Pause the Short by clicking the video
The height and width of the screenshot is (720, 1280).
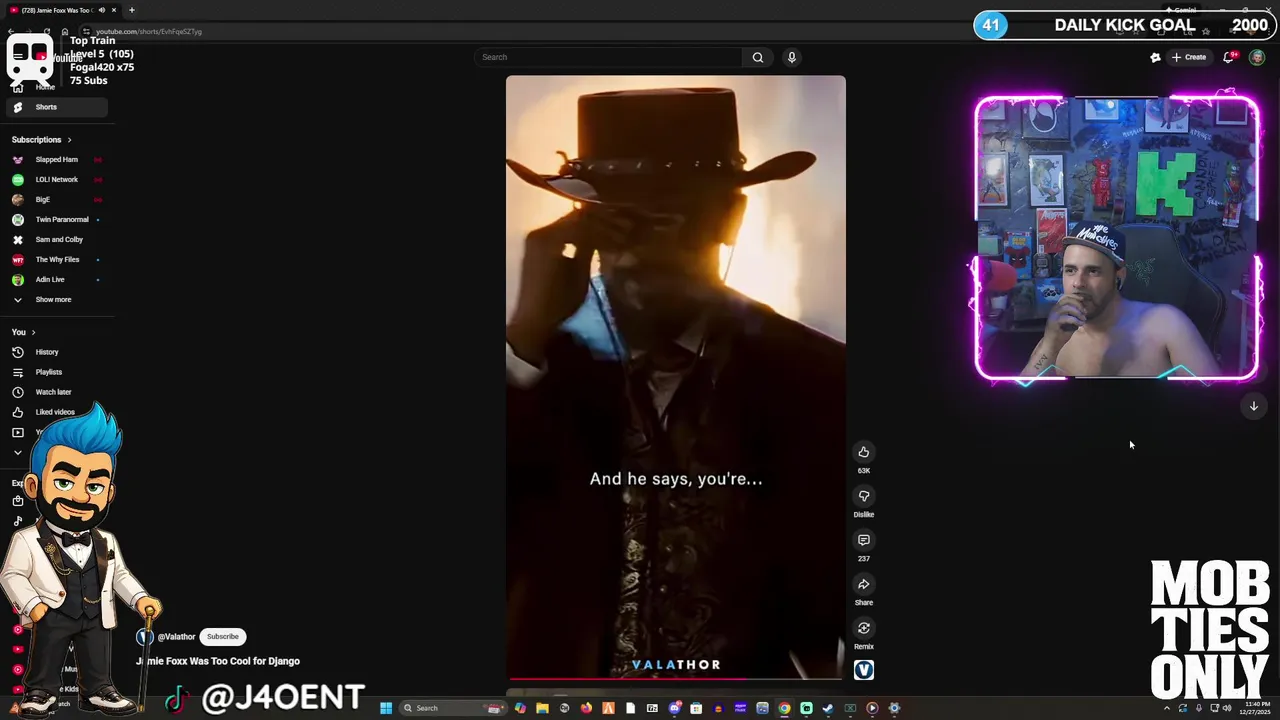point(675,377)
